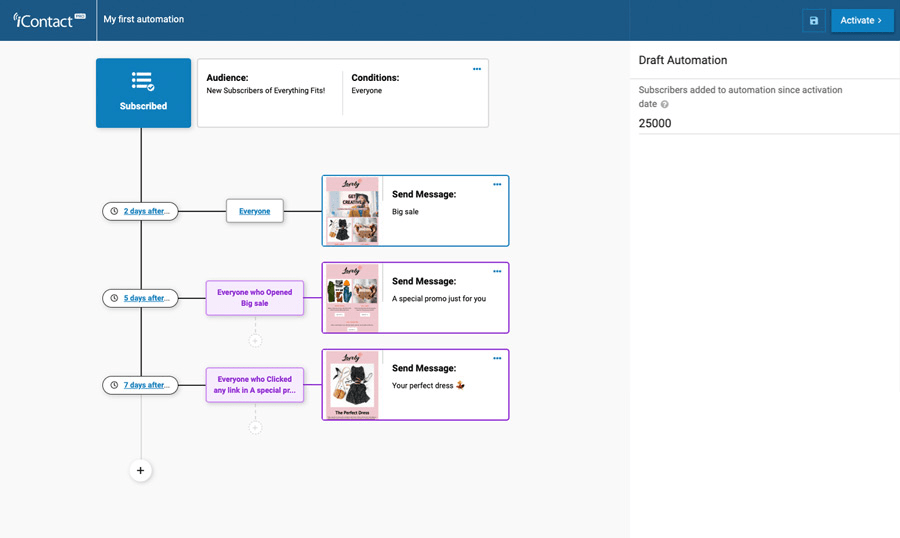
Task: Add branch below Clicked any link condition
Action: click(255, 428)
